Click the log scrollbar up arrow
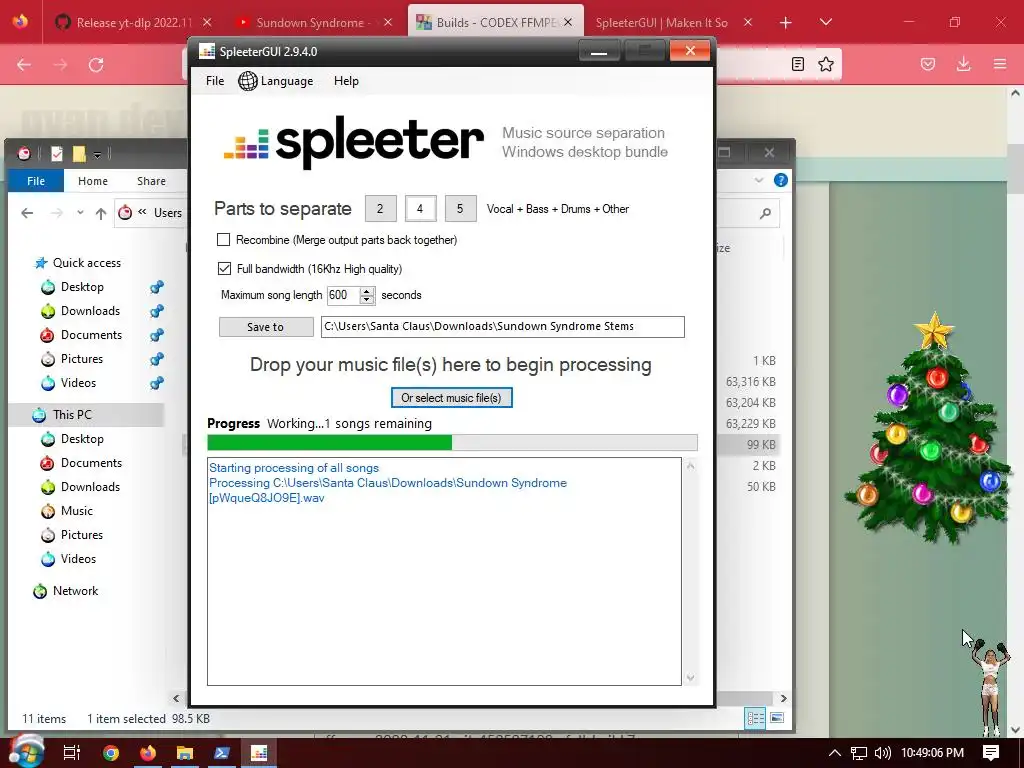 (x=690, y=466)
